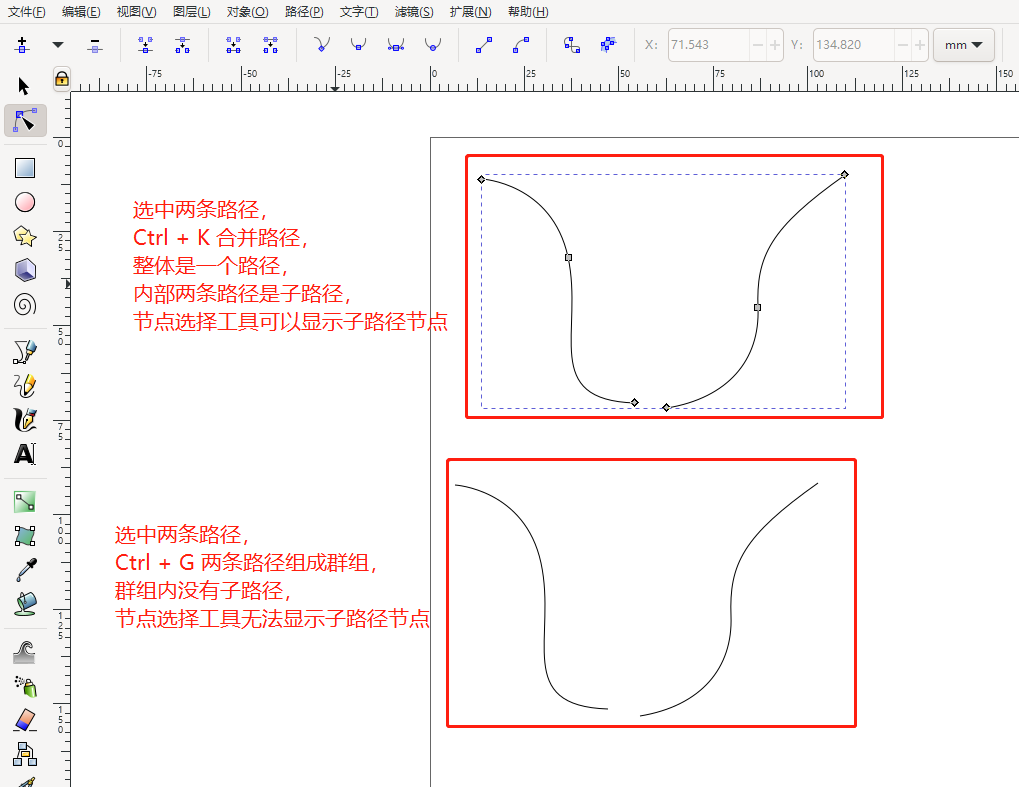Join selected endnodes with a segment
This screenshot has width=1019, height=787.
pyautogui.click(x=233, y=45)
